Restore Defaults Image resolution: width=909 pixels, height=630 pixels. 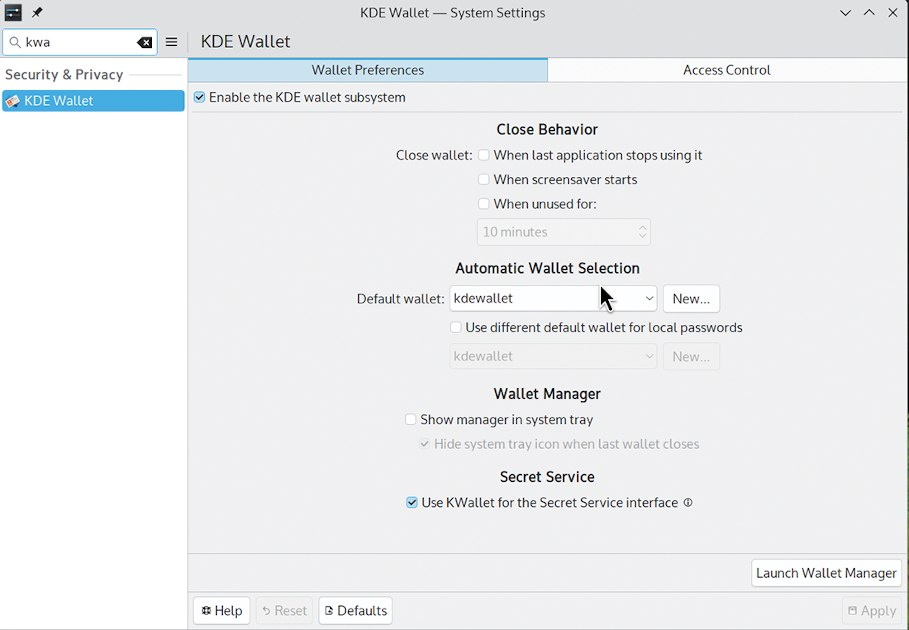pyautogui.click(x=355, y=611)
